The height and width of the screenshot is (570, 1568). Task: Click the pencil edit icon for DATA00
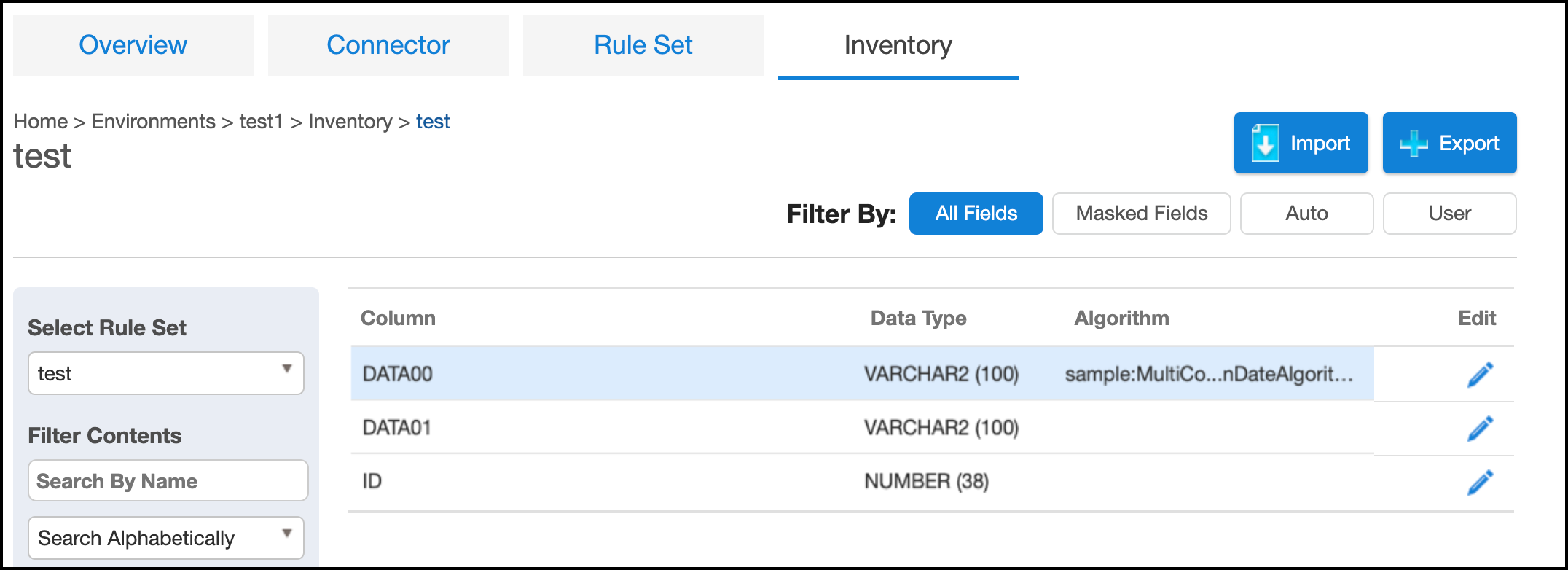pos(1480,375)
